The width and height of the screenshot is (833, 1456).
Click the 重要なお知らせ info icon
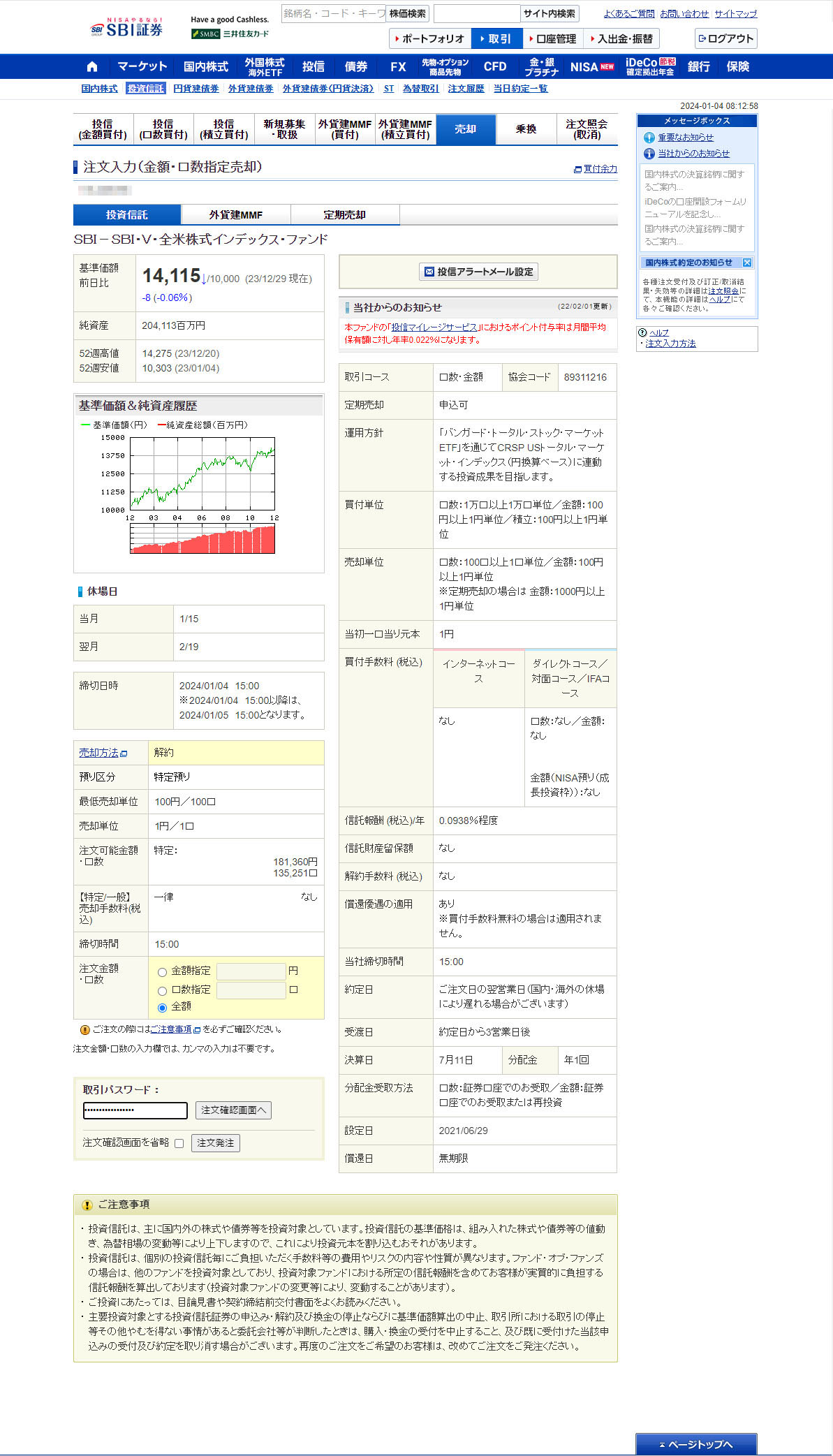(649, 138)
